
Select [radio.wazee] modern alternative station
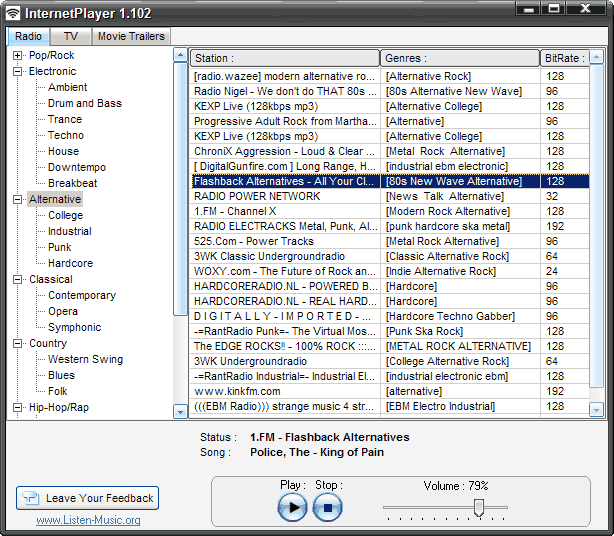[390, 76]
